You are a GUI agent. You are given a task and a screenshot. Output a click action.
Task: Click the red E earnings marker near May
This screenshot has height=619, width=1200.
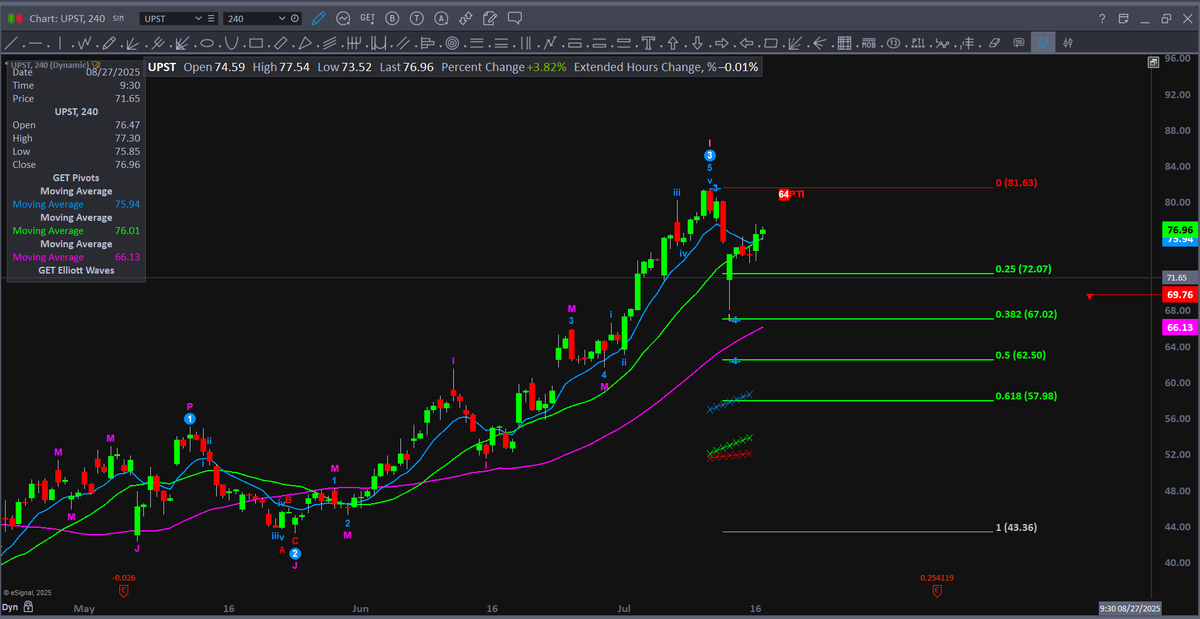point(123,591)
